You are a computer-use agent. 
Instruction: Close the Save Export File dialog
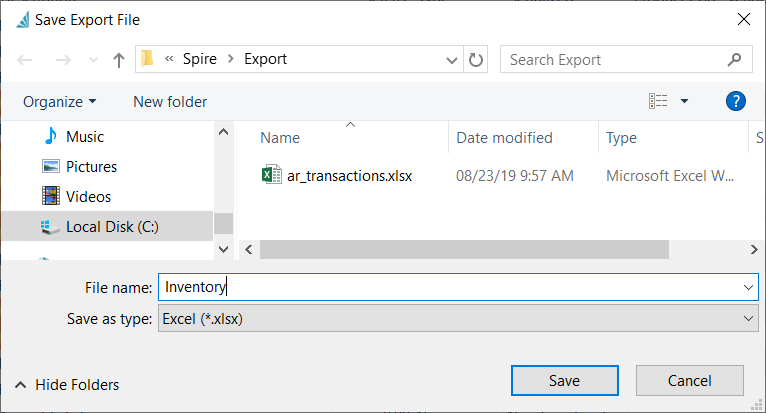744,20
